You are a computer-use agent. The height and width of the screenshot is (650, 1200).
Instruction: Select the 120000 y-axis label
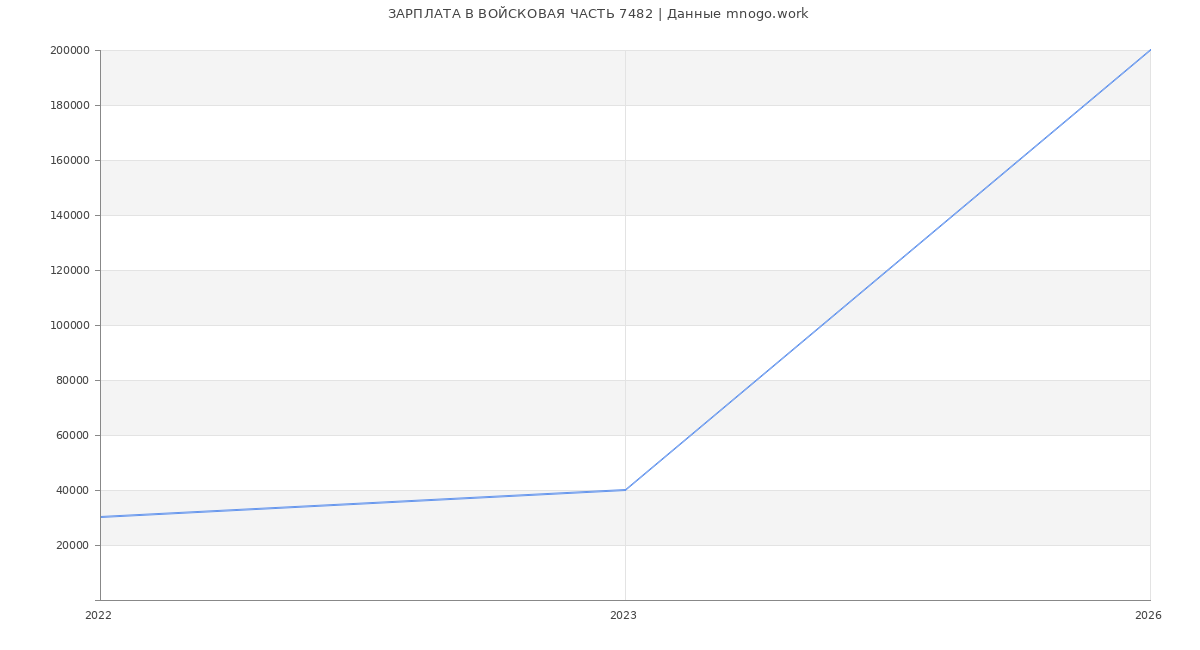coord(70,270)
